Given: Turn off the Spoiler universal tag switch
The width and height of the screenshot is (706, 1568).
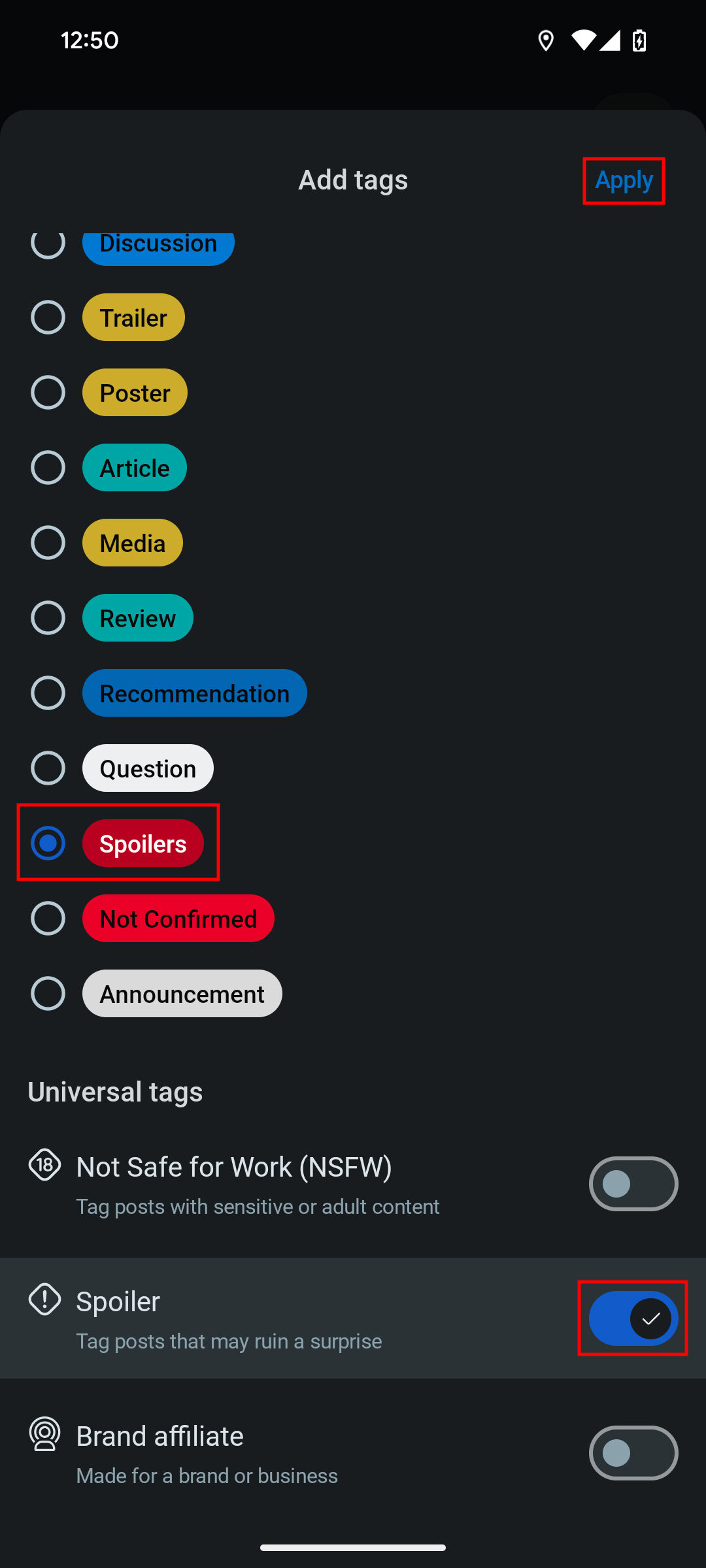Looking at the screenshot, I should pyautogui.click(x=633, y=1318).
